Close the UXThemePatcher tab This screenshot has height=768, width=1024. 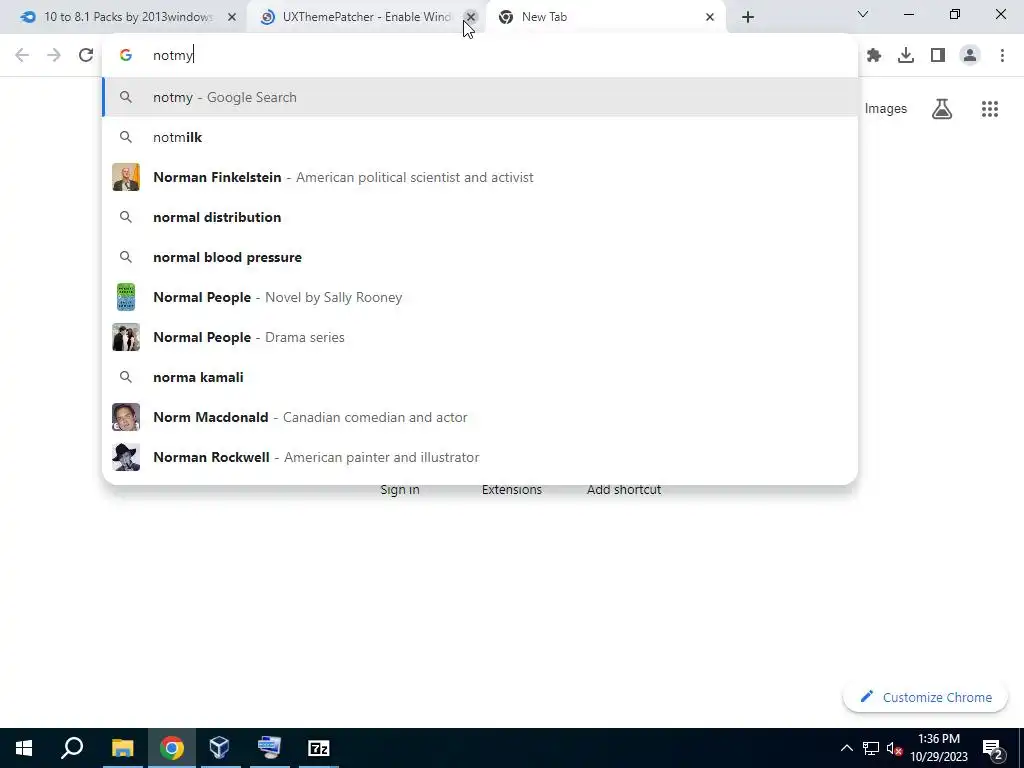coord(471,17)
